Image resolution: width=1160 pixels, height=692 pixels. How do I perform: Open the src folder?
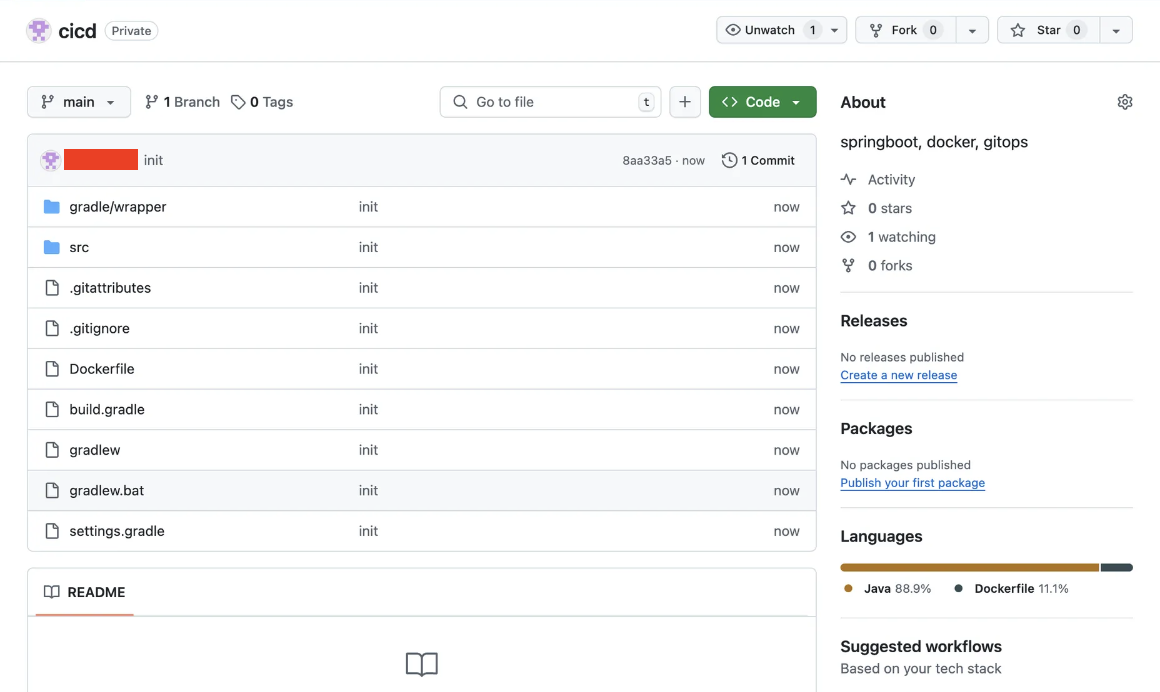(x=79, y=247)
